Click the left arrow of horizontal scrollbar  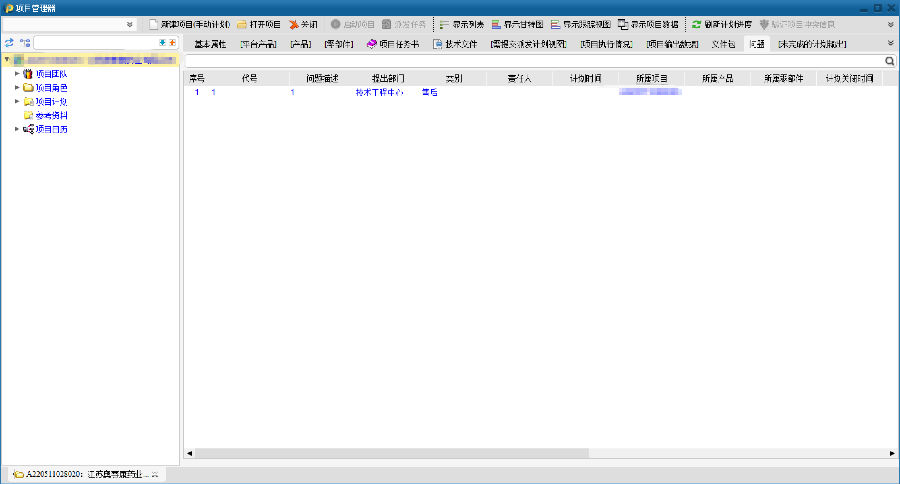point(189,453)
